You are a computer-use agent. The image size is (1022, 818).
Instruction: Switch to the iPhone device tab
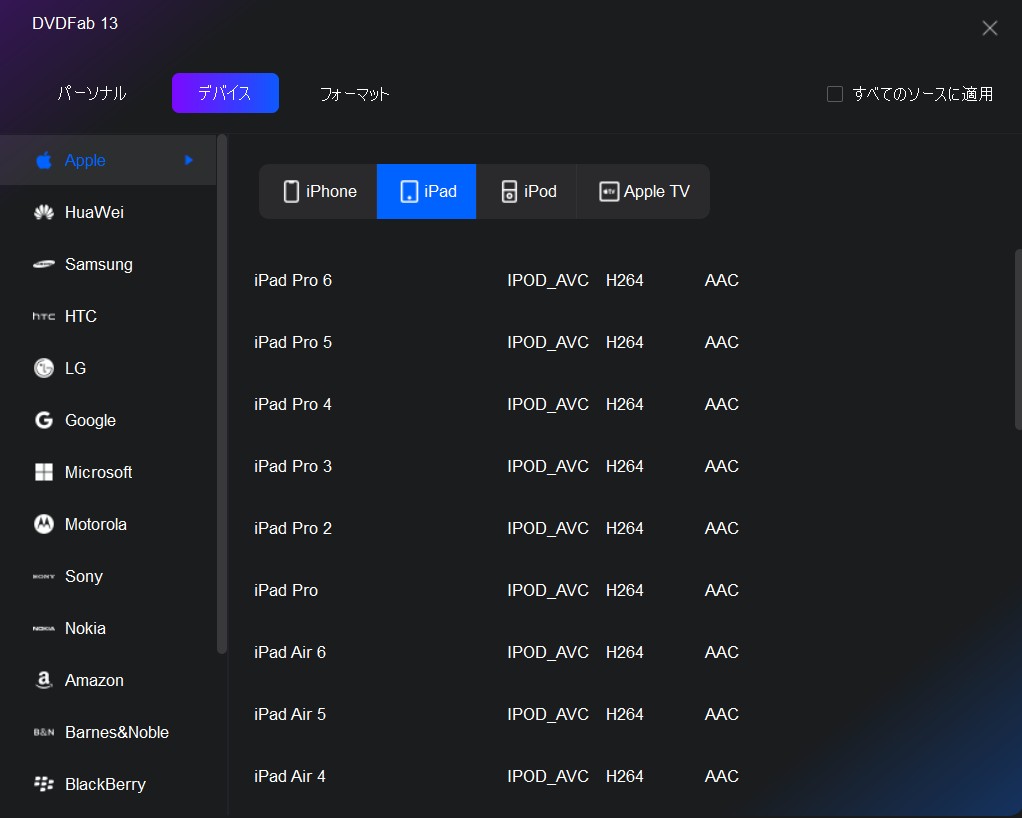319,191
